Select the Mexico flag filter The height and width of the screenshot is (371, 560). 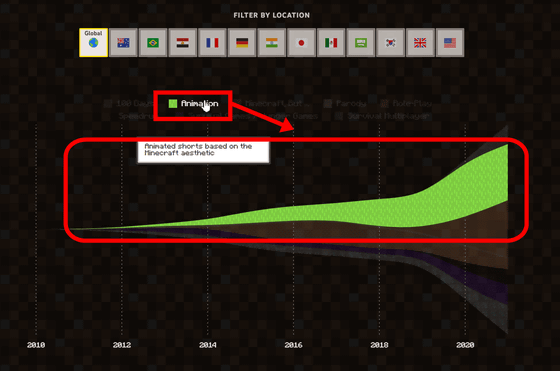(331, 42)
